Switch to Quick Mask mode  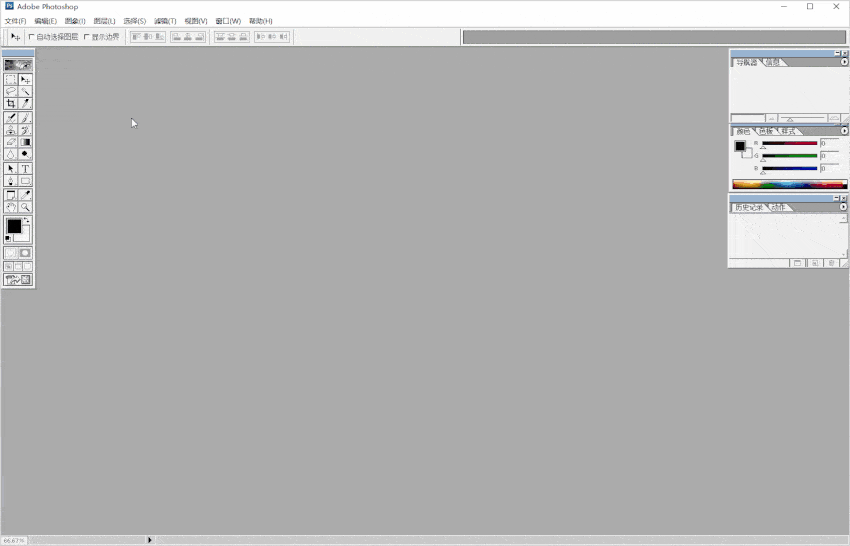[25, 253]
